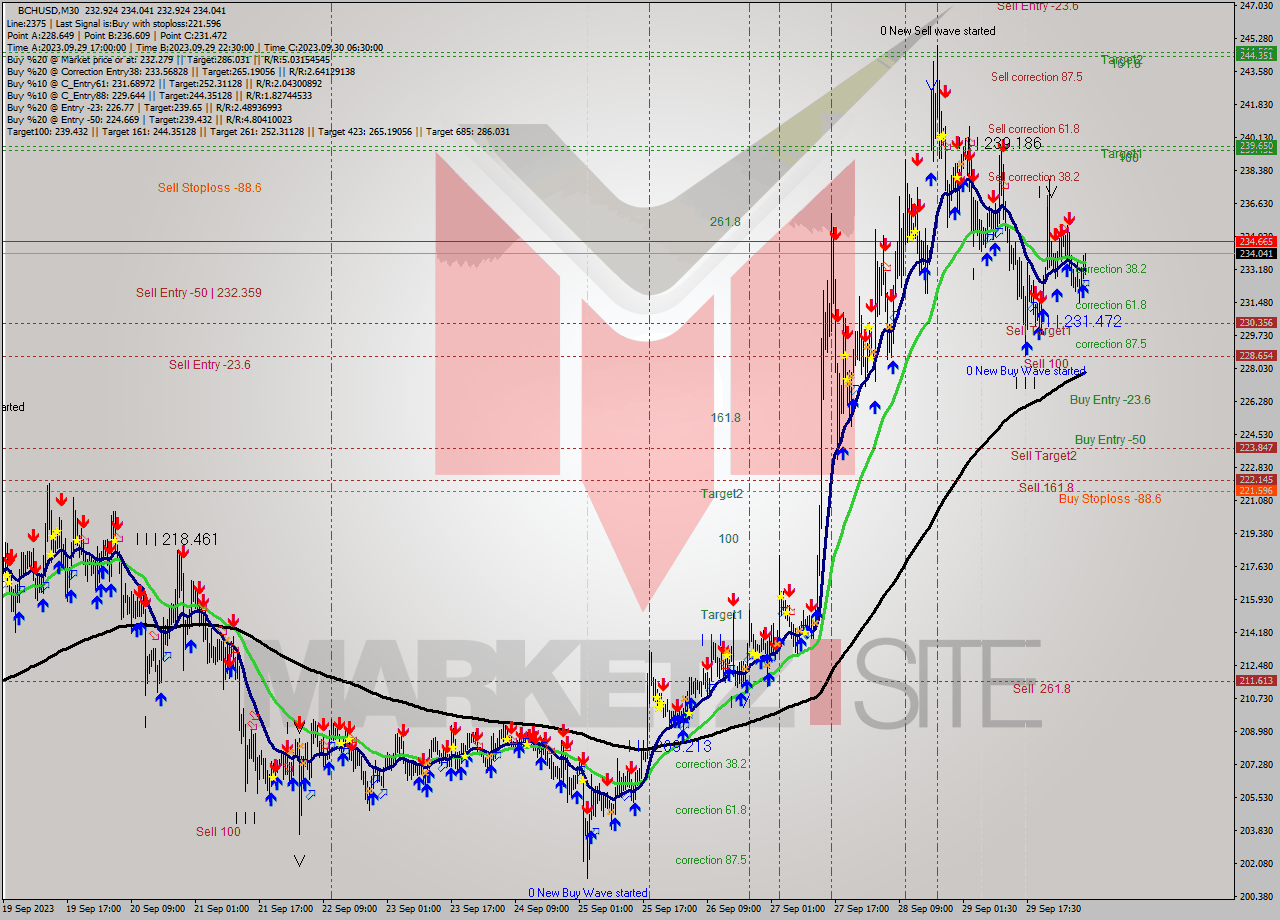The height and width of the screenshot is (920, 1280).
Task: Click the red 234.665 price axis tag
Action: click(x=1256, y=241)
